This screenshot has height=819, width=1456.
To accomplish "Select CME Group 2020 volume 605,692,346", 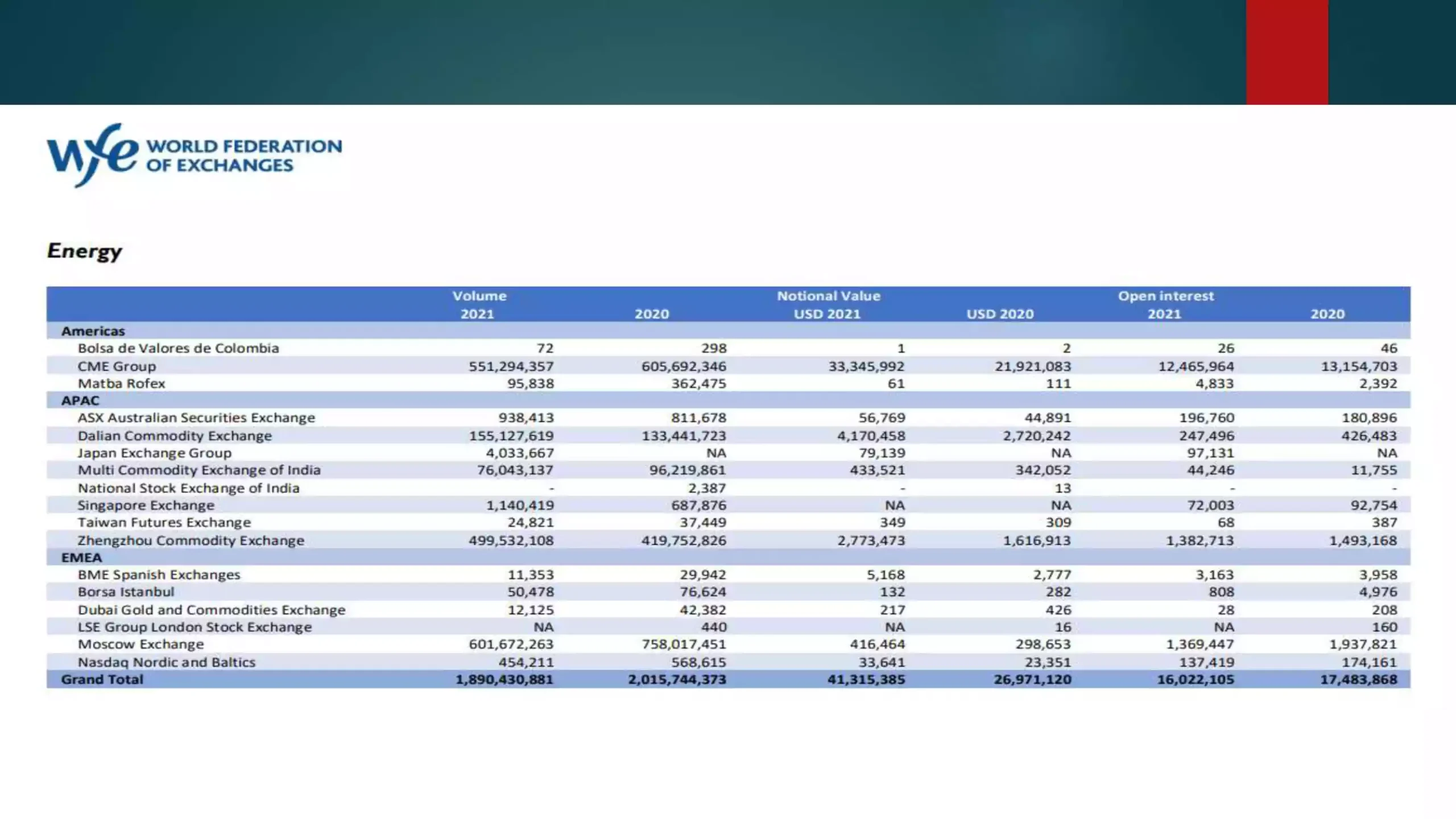I will pos(684,366).
